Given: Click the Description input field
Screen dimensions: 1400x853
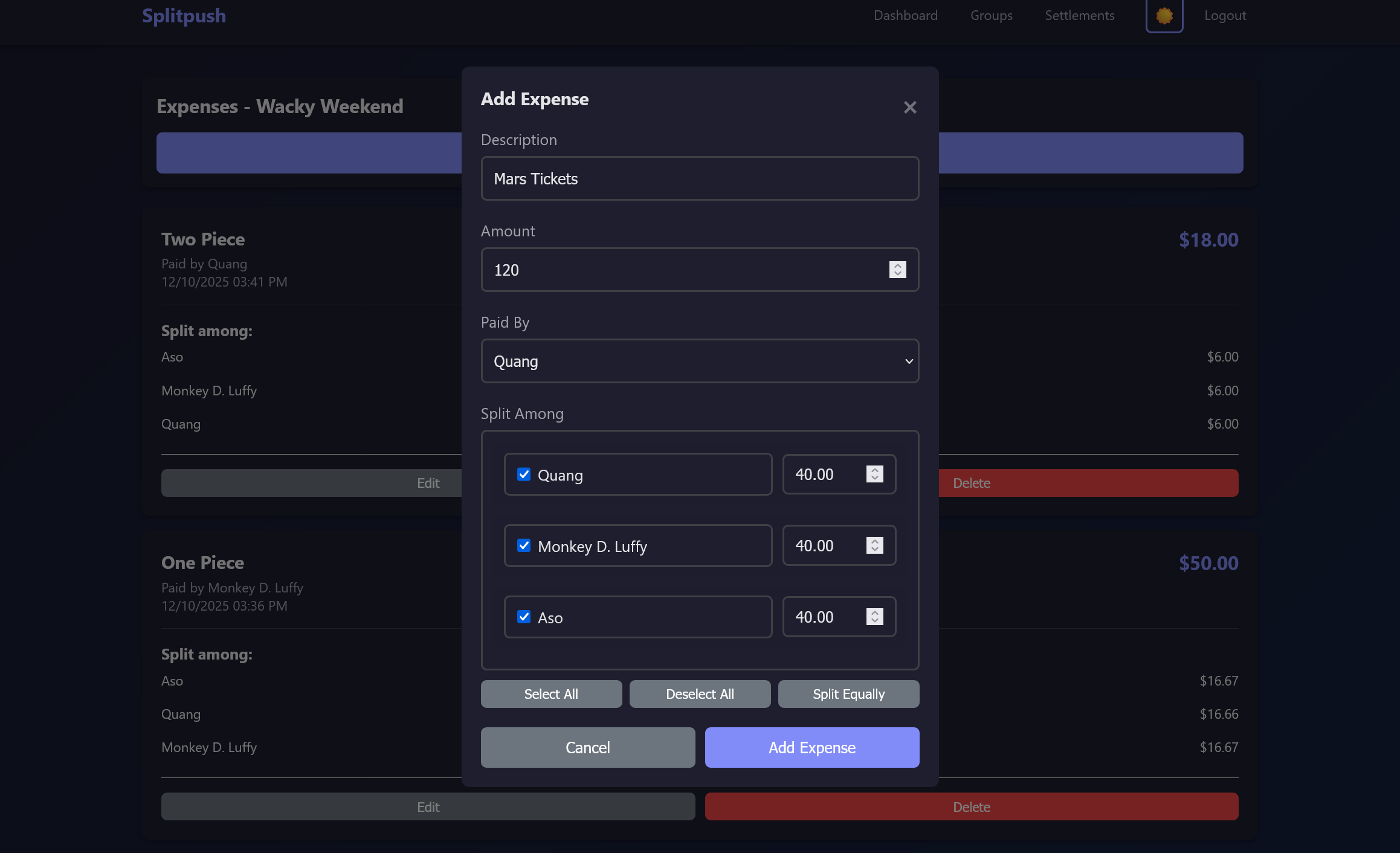Looking at the screenshot, I should (700, 179).
